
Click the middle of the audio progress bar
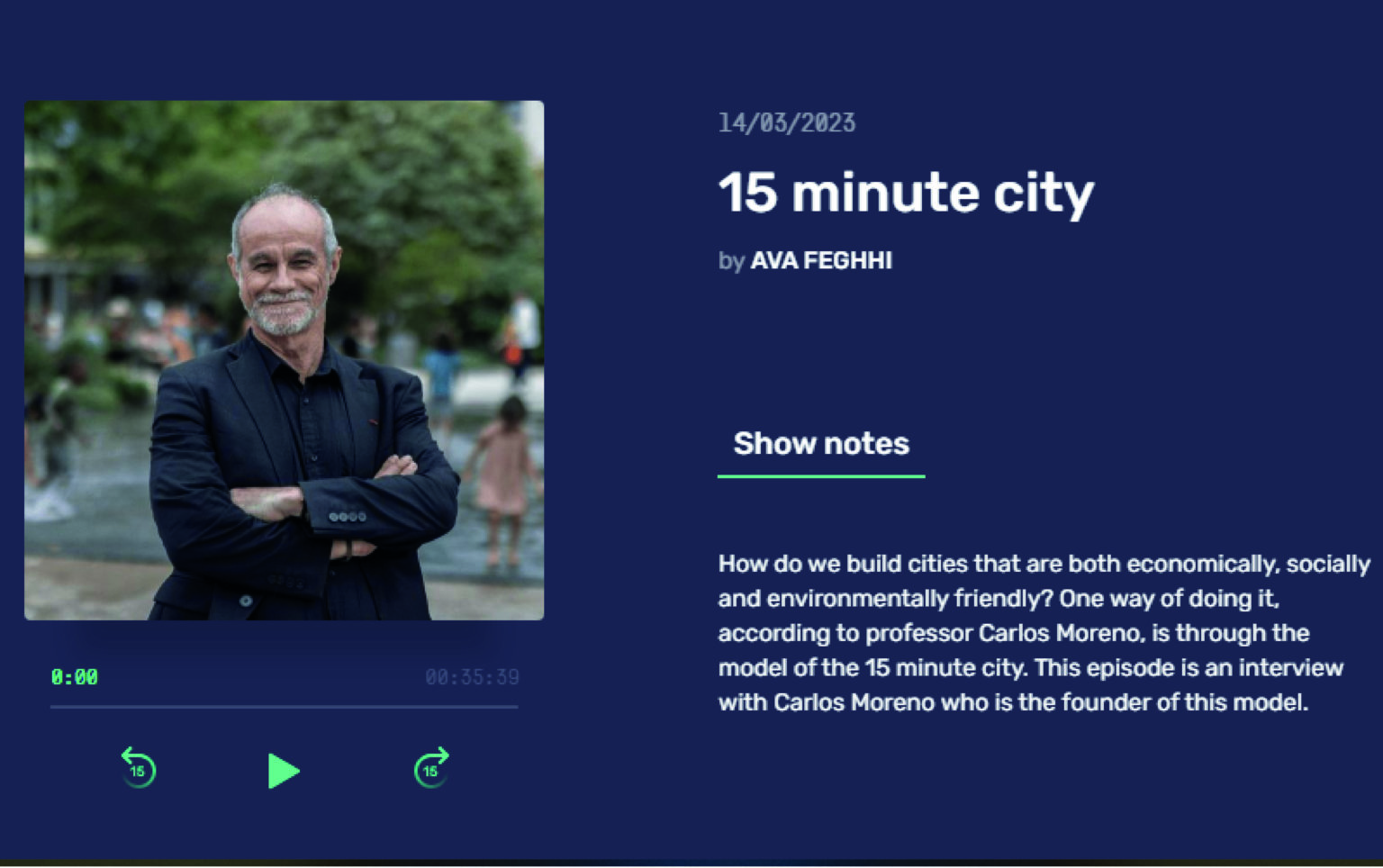[284, 707]
